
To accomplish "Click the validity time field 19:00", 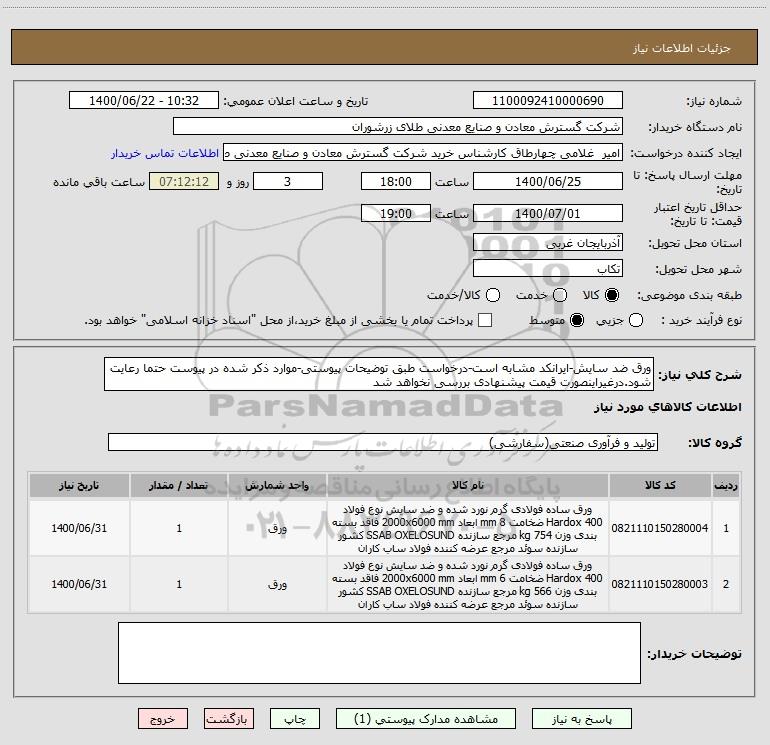I will (396, 213).
